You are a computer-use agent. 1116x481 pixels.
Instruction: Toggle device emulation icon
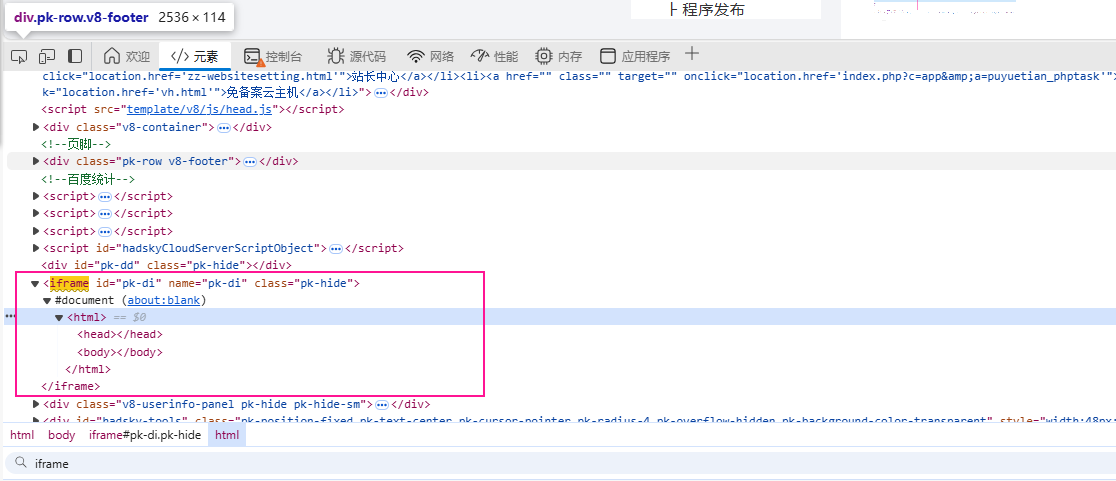coord(47,56)
